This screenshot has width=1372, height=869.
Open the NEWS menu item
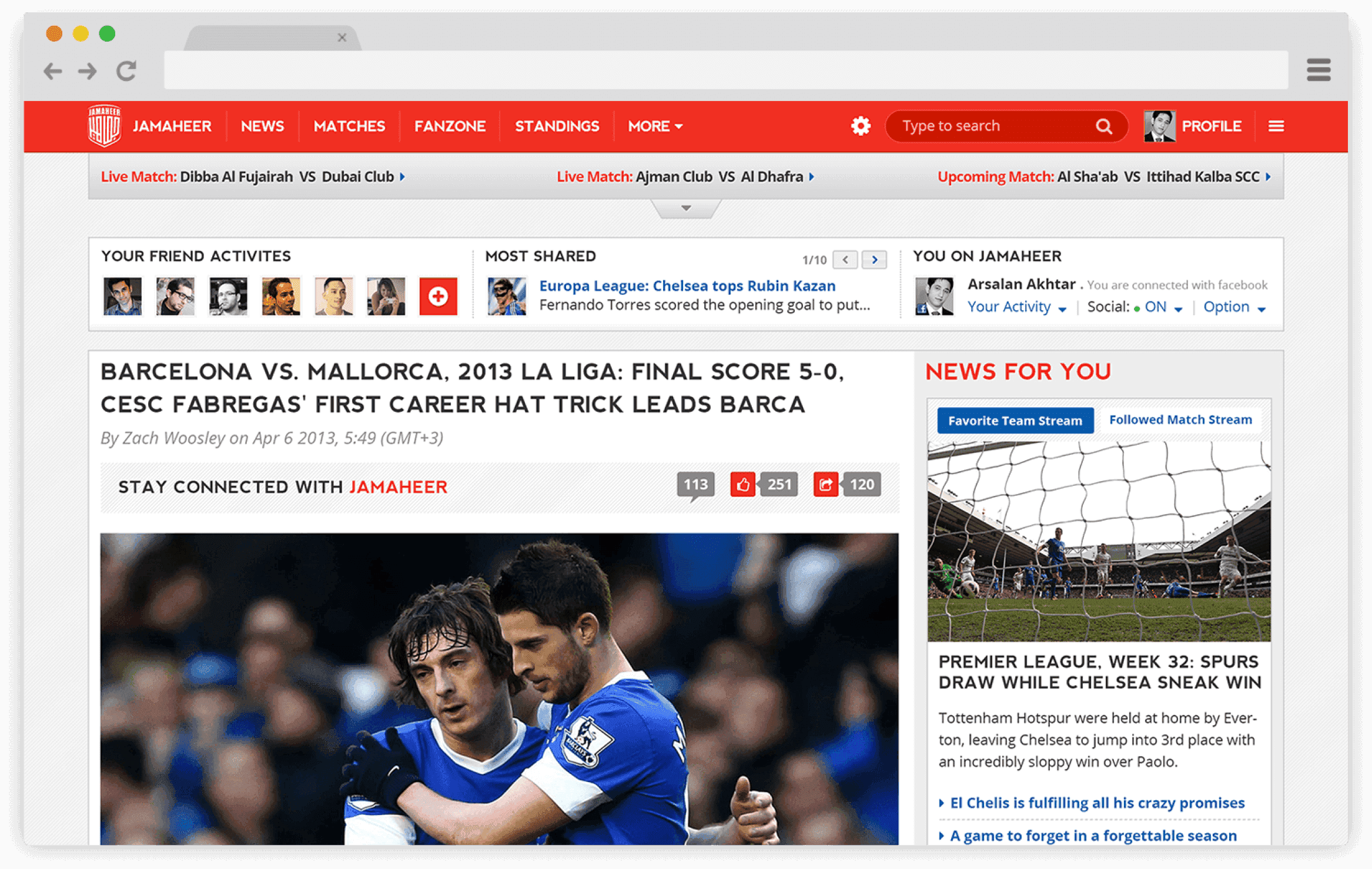(262, 126)
